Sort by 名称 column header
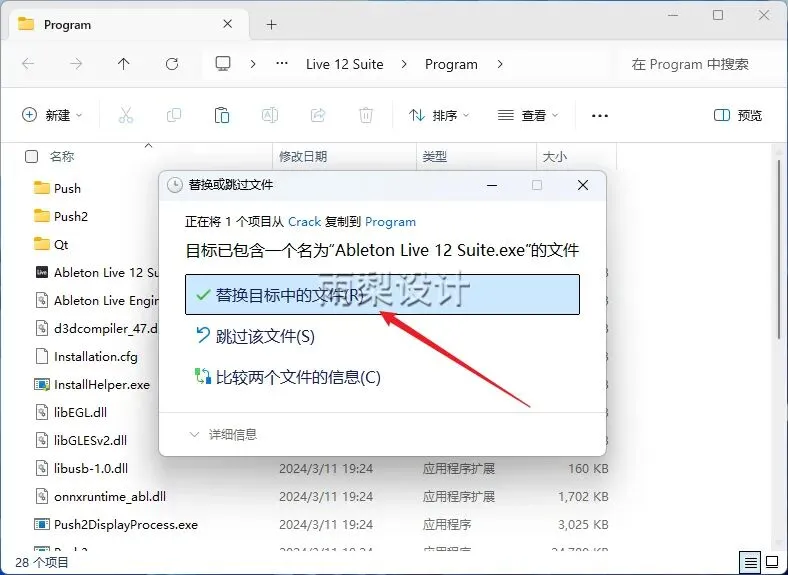Viewport: 788px width, 575px height. (x=62, y=156)
